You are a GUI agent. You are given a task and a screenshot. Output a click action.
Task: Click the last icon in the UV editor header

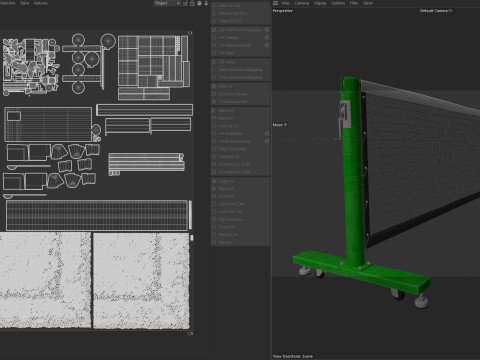pyautogui.click(x=206, y=3)
